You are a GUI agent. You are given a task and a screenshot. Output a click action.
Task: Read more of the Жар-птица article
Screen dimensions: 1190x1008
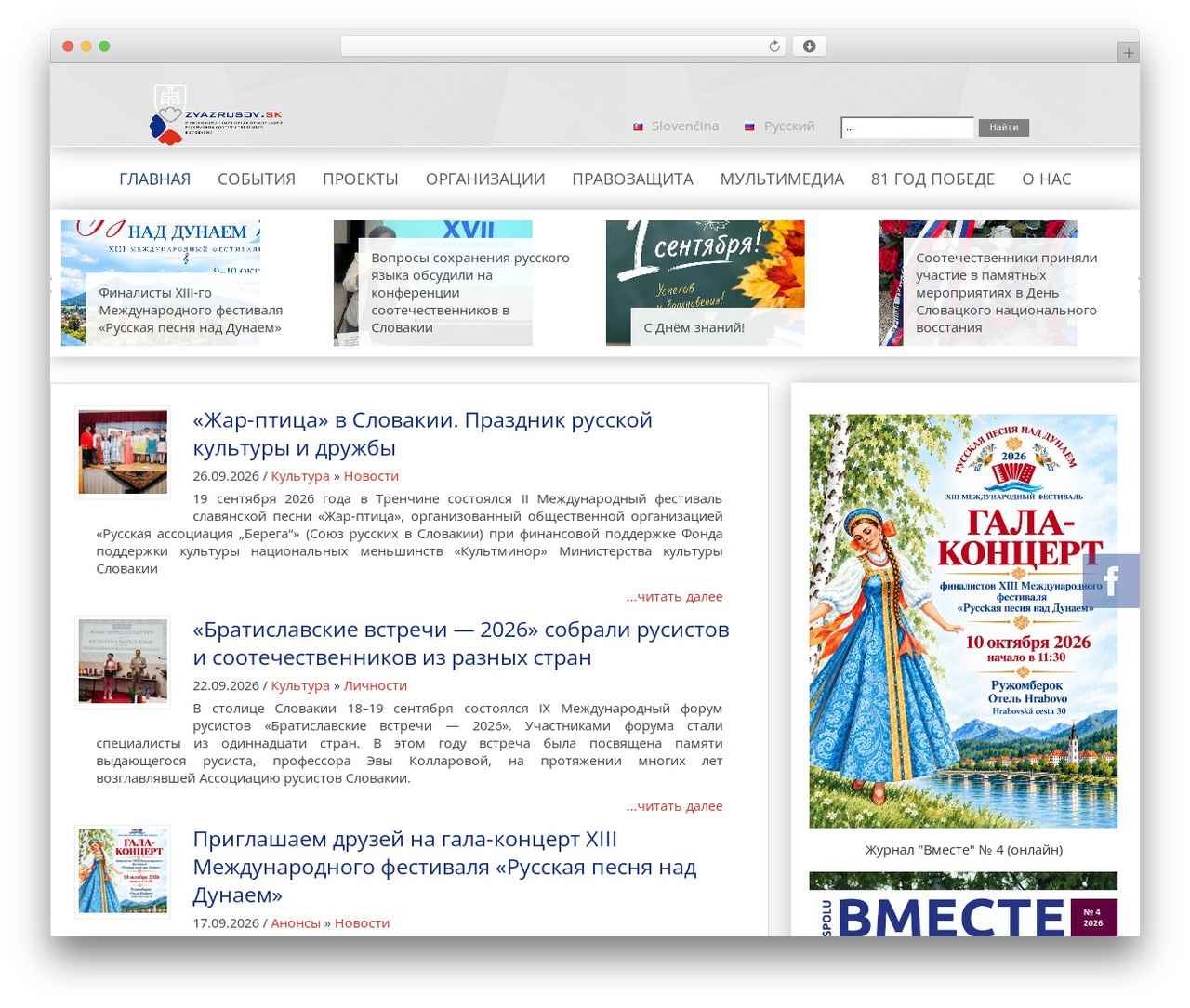click(674, 597)
